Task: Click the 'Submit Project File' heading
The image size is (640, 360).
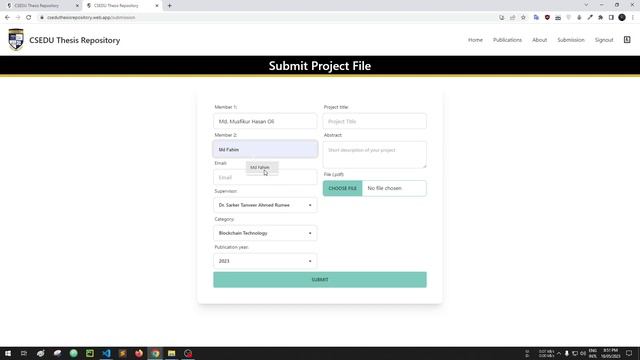Action: pos(320,66)
